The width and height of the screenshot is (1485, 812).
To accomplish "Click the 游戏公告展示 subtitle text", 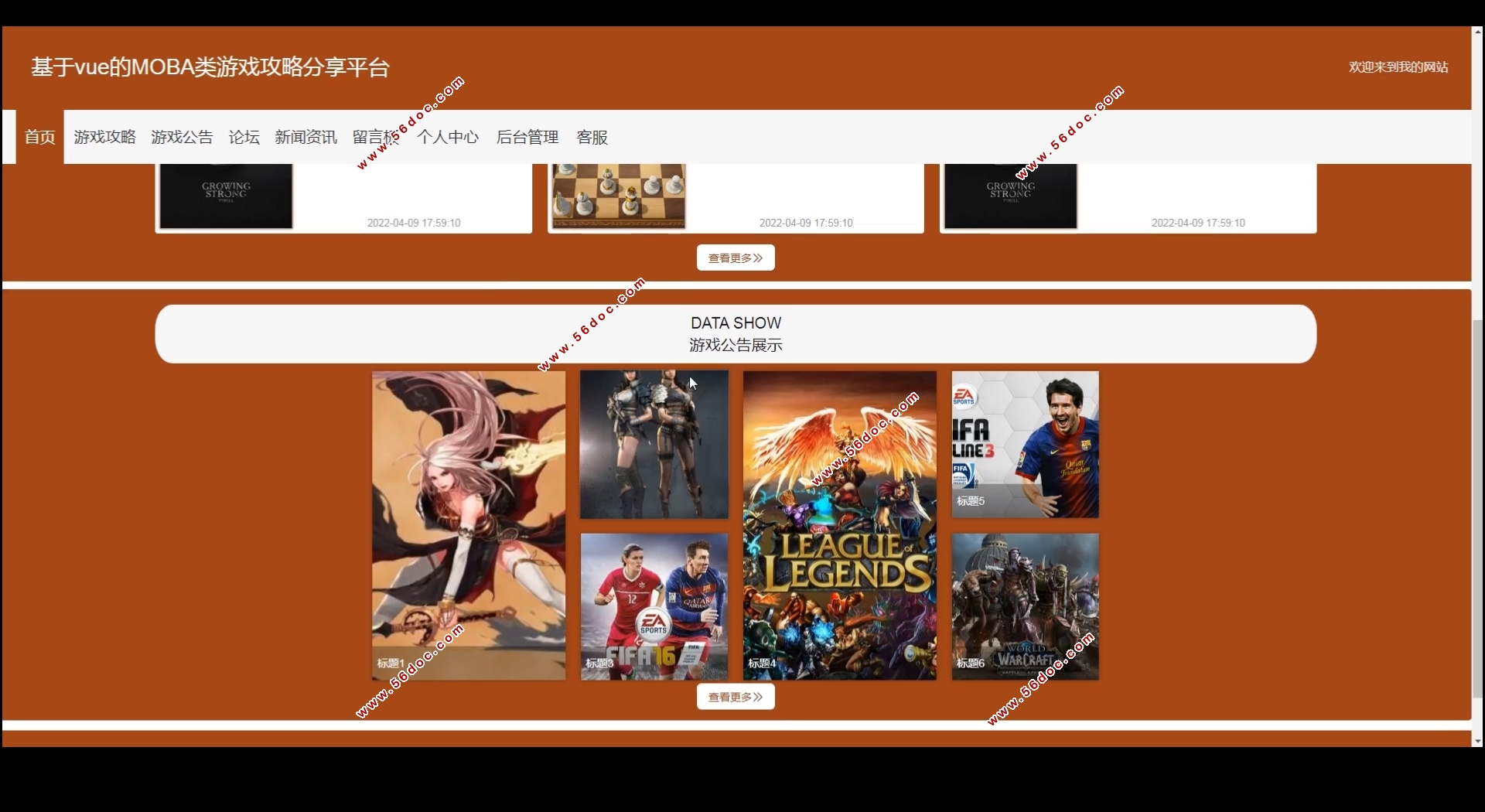I will tap(736, 345).
